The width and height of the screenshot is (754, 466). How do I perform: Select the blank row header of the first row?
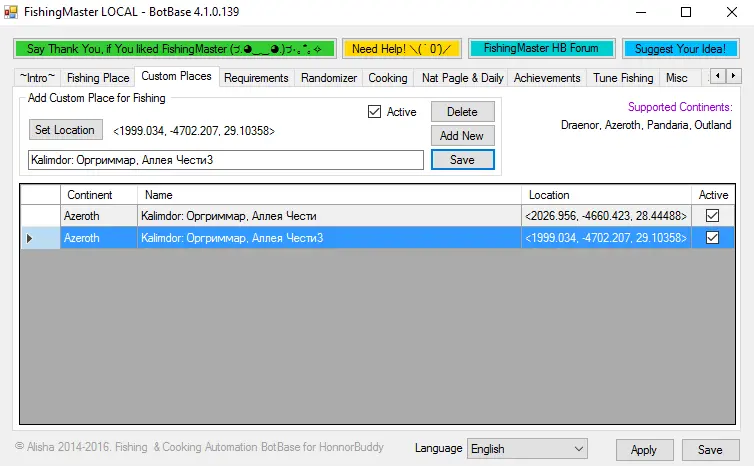(x=40, y=215)
